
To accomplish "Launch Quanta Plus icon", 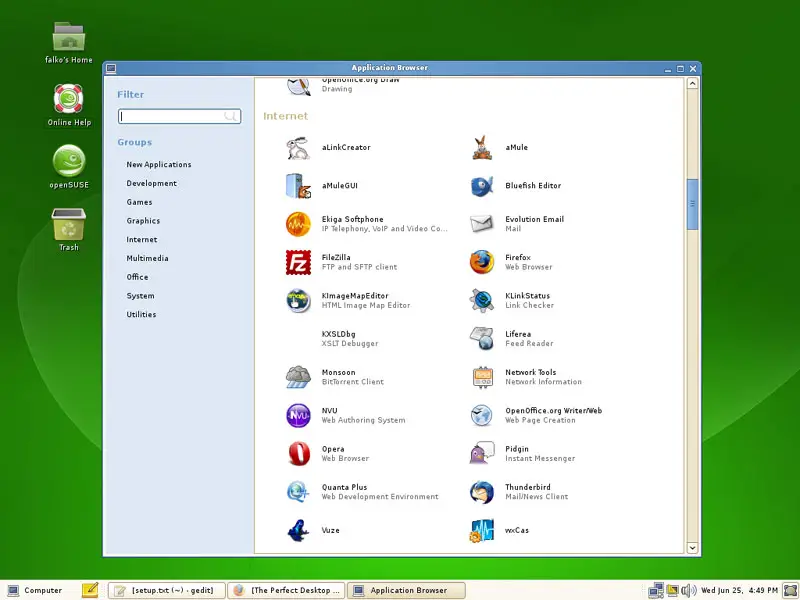I will pyautogui.click(x=298, y=492).
